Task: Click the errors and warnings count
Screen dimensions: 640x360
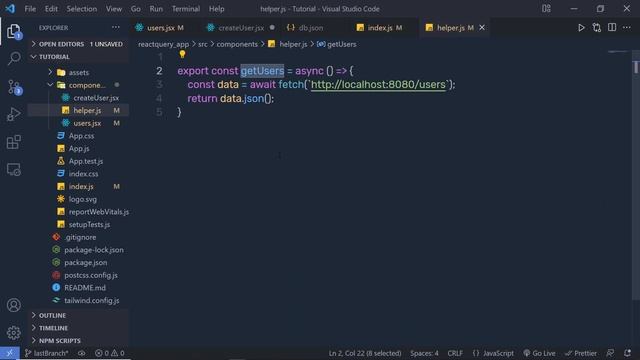Action: 109,353
